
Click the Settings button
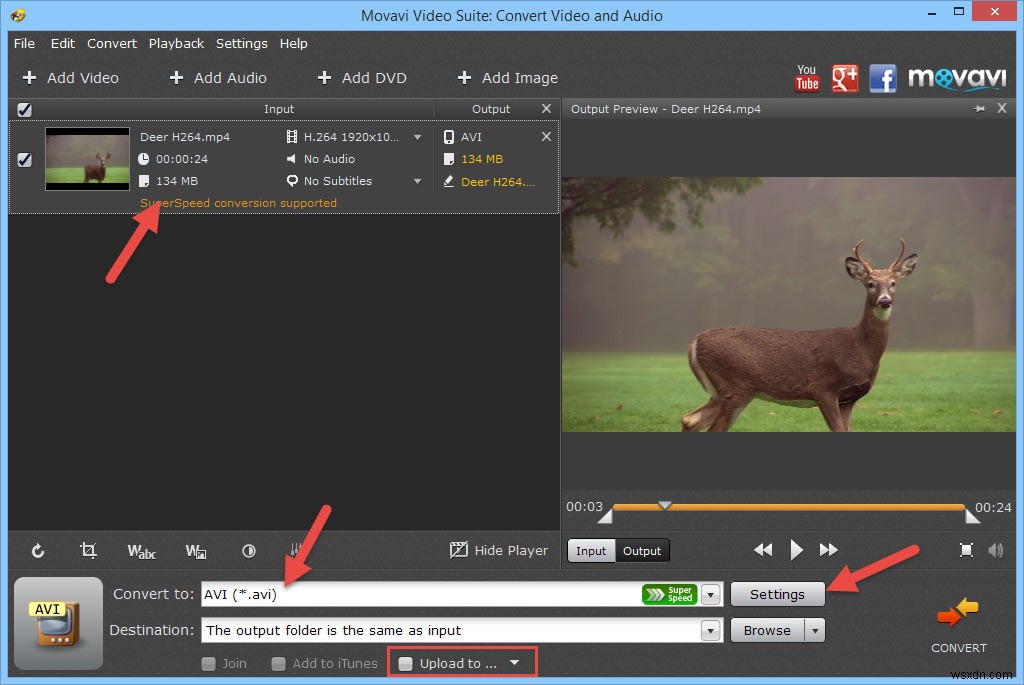777,594
